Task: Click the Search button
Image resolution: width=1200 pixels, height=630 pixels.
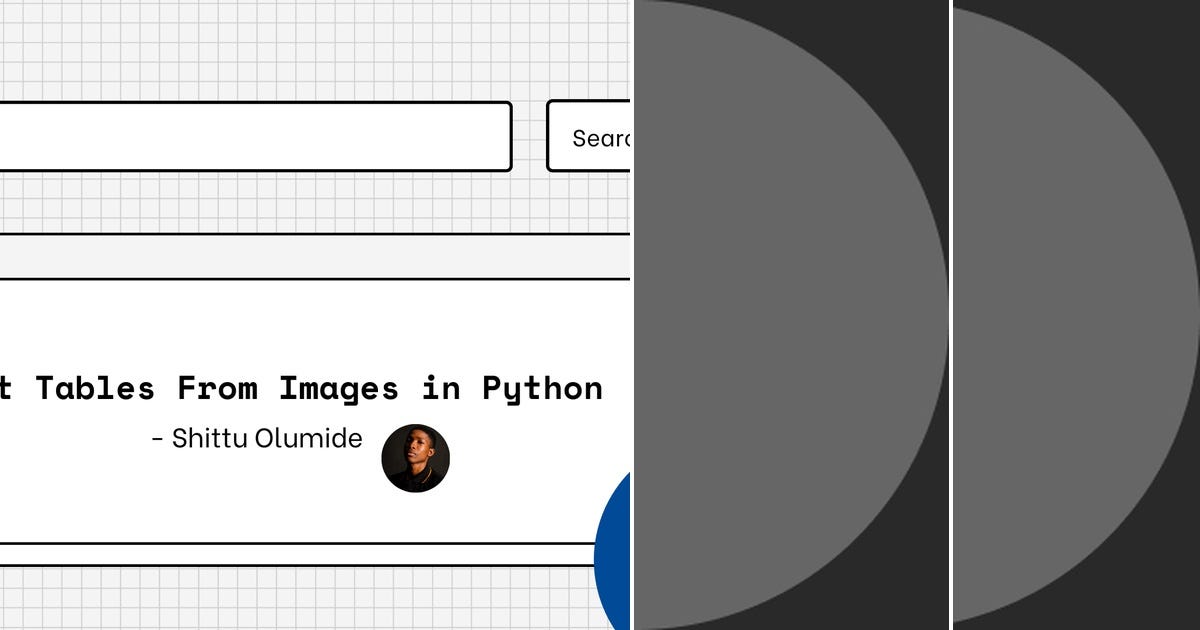Action: 589,136
